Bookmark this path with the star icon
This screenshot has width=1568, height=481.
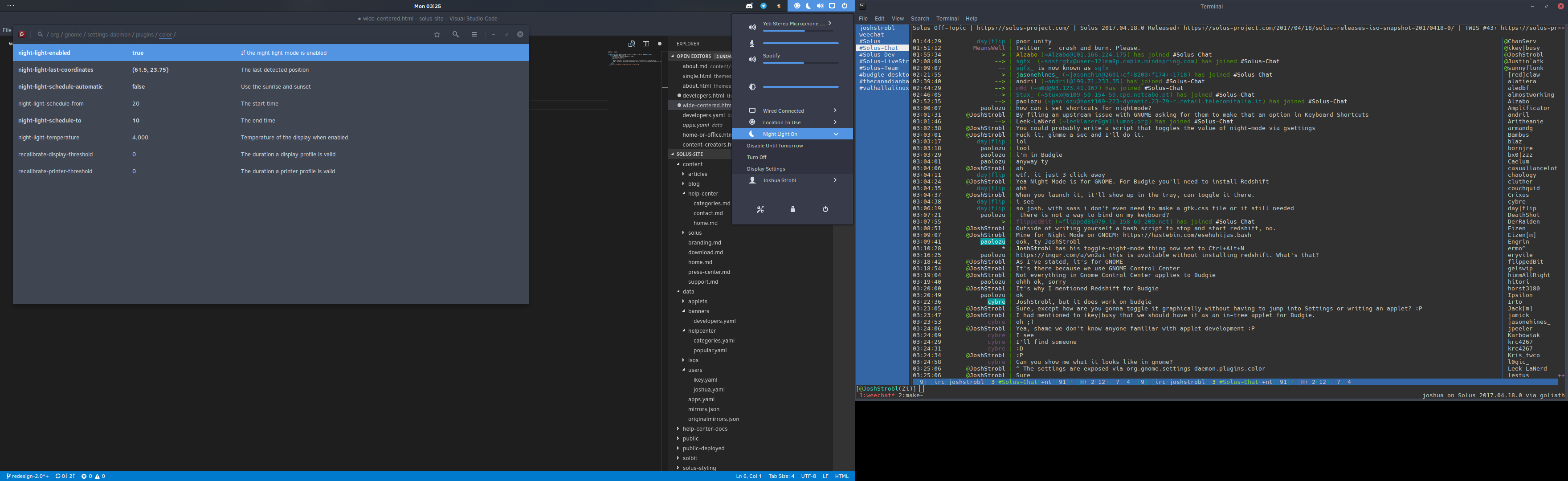437,35
